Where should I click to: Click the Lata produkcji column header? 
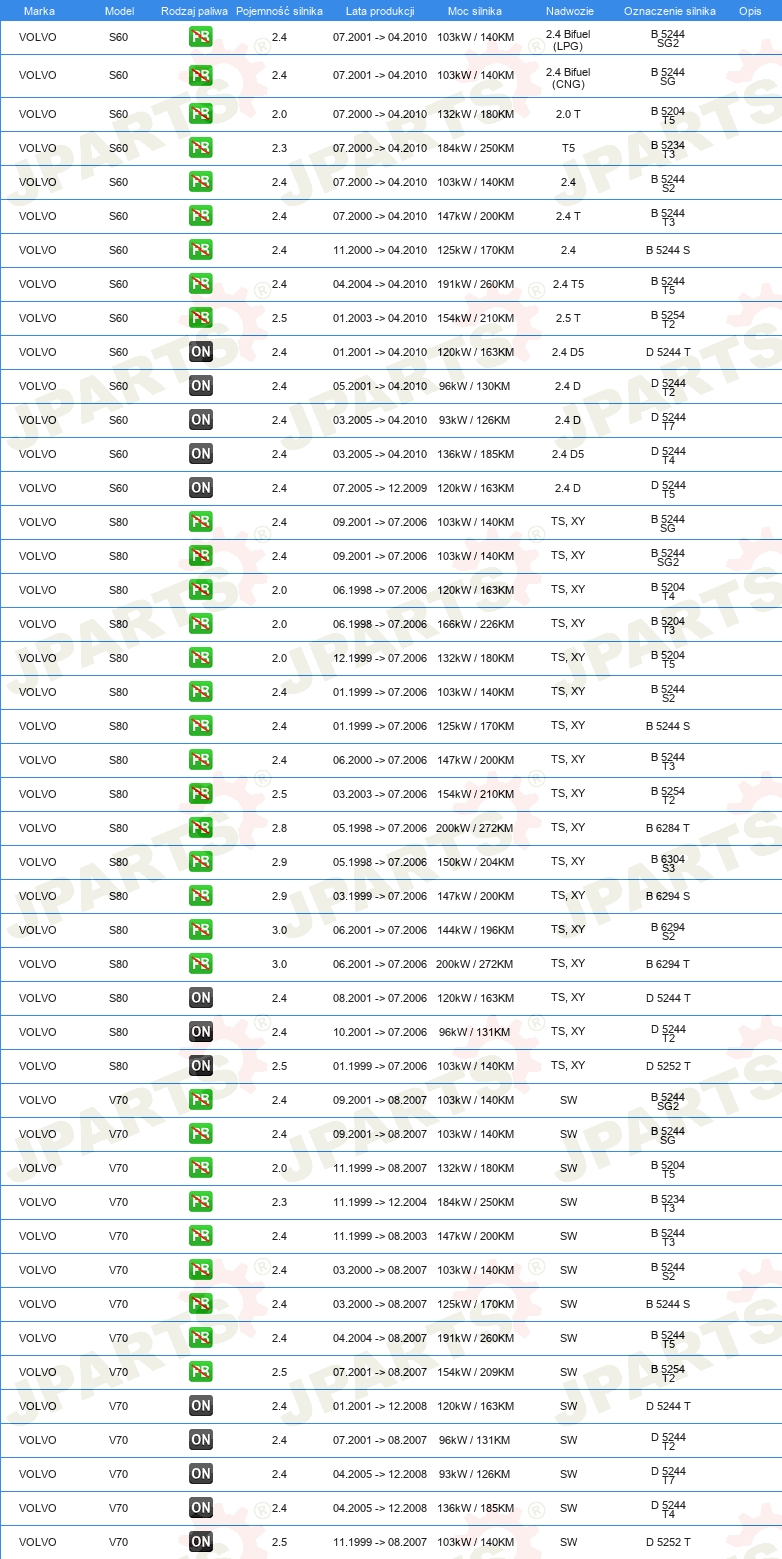pyautogui.click(x=380, y=10)
